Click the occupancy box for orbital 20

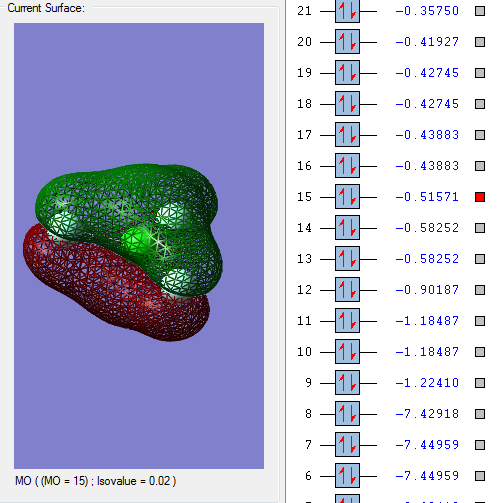click(x=347, y=42)
